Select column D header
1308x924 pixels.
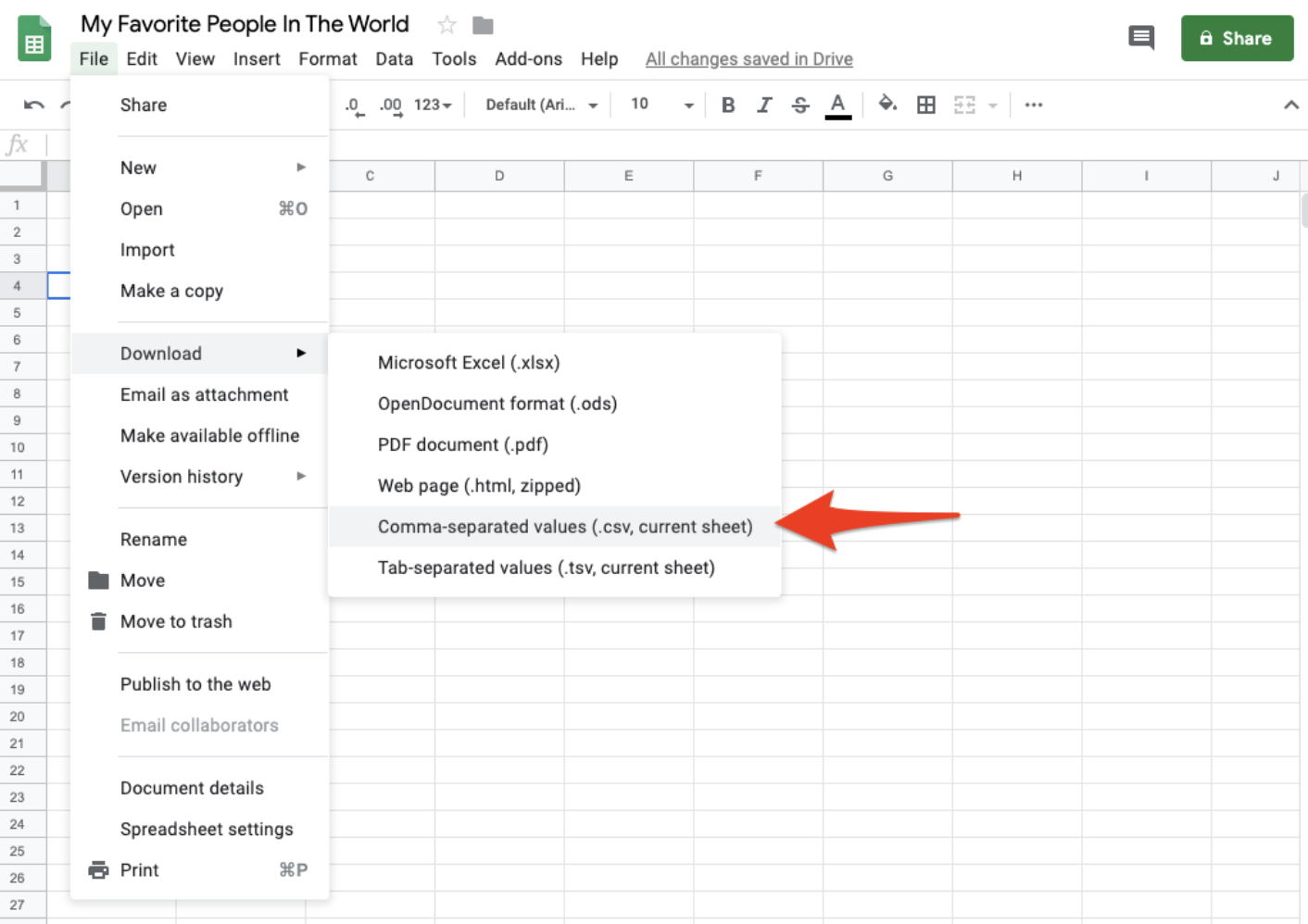pyautogui.click(x=499, y=175)
